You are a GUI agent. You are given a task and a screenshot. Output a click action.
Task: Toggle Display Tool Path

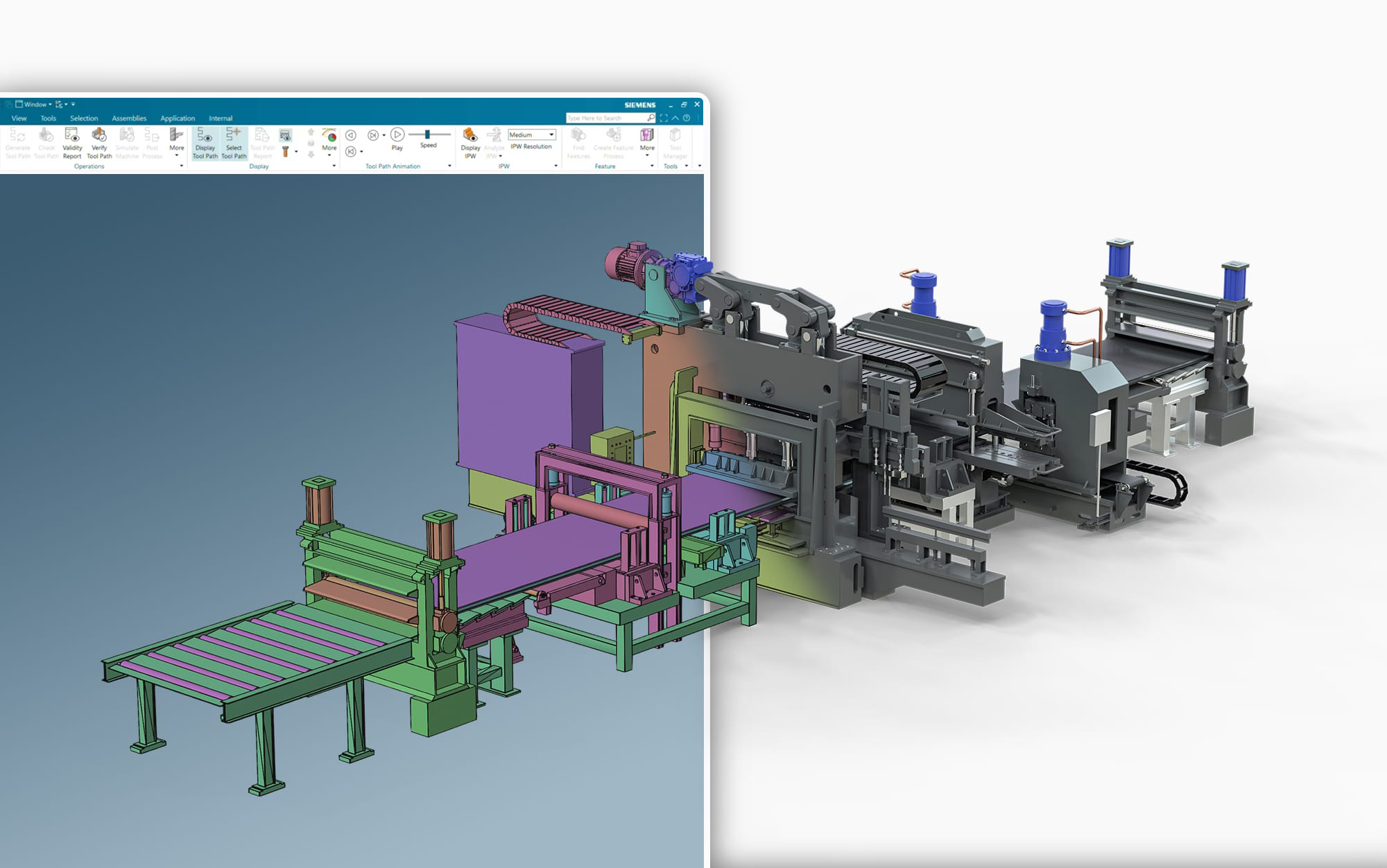[205, 143]
